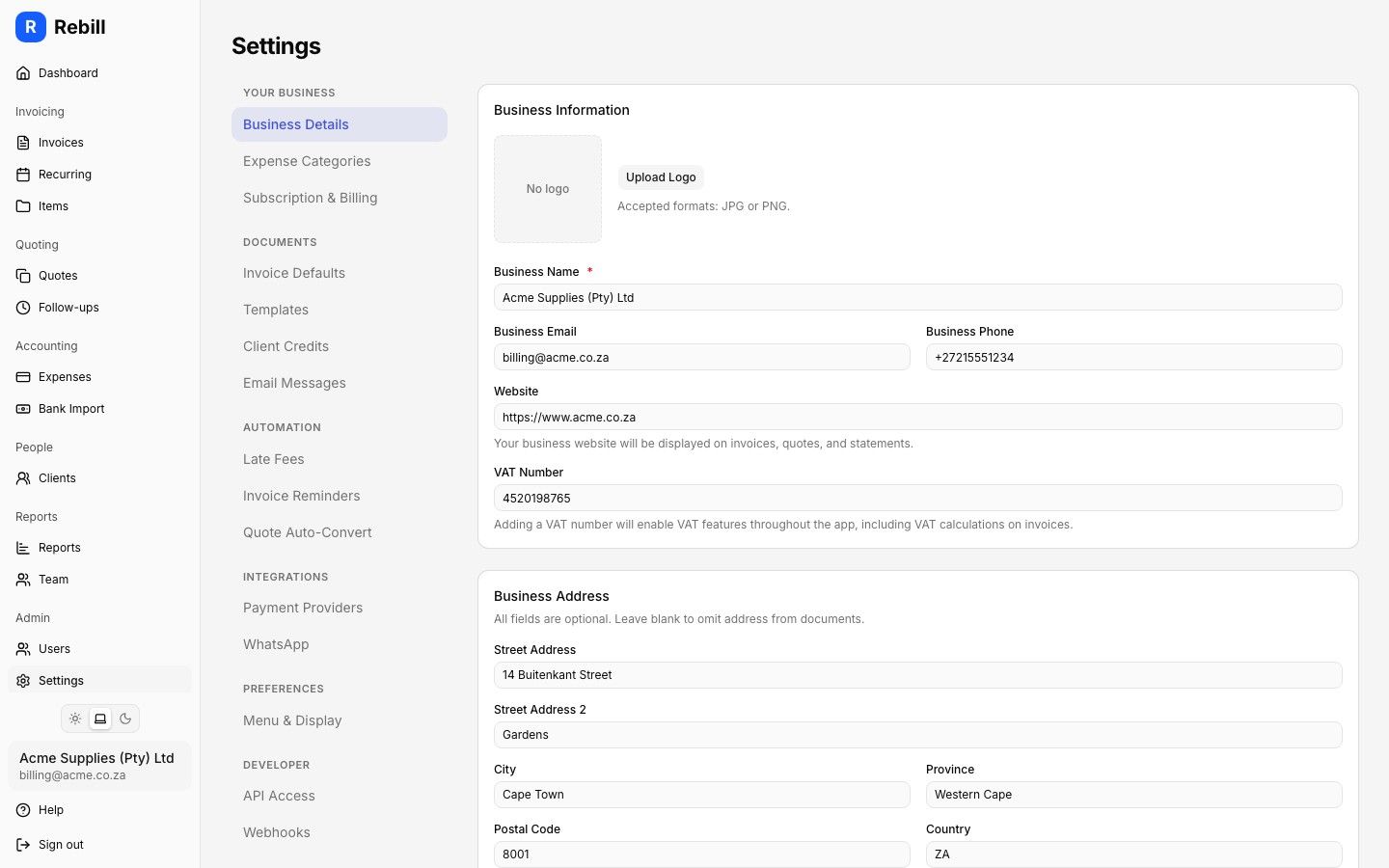Open API Access developer settings
This screenshot has height=868, width=1389.
pyautogui.click(x=340, y=796)
